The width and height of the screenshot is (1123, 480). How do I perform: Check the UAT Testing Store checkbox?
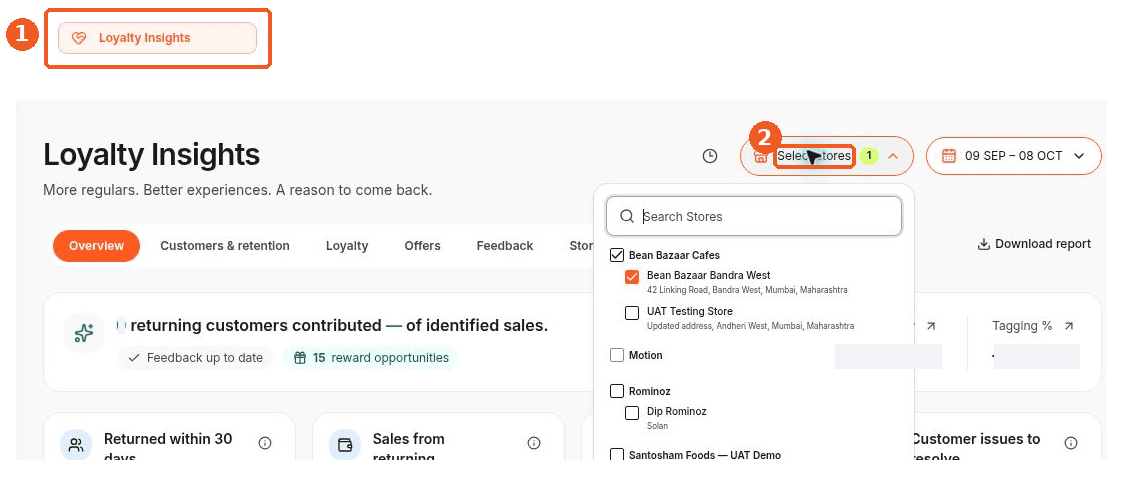pos(632,313)
